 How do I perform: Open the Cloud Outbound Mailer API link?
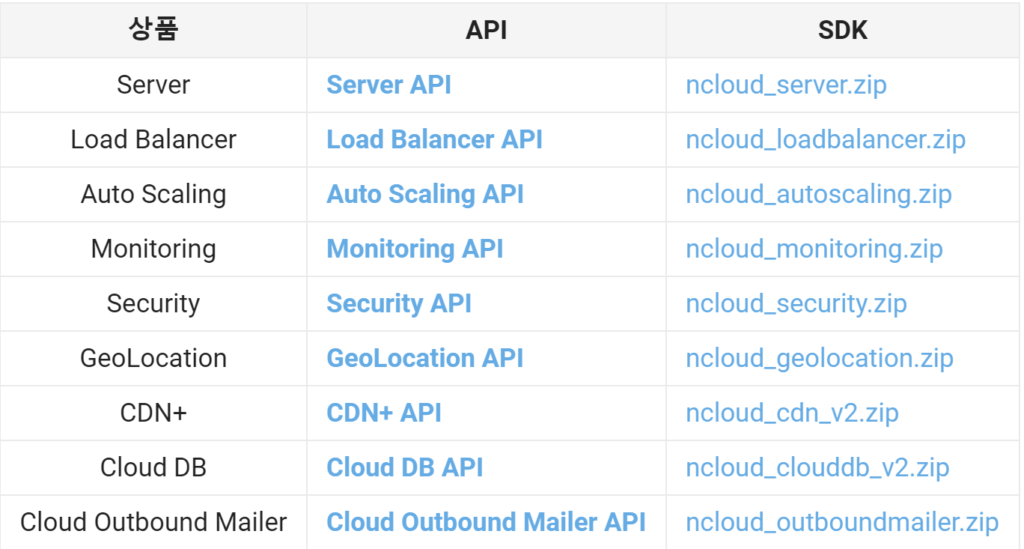[x=486, y=522]
